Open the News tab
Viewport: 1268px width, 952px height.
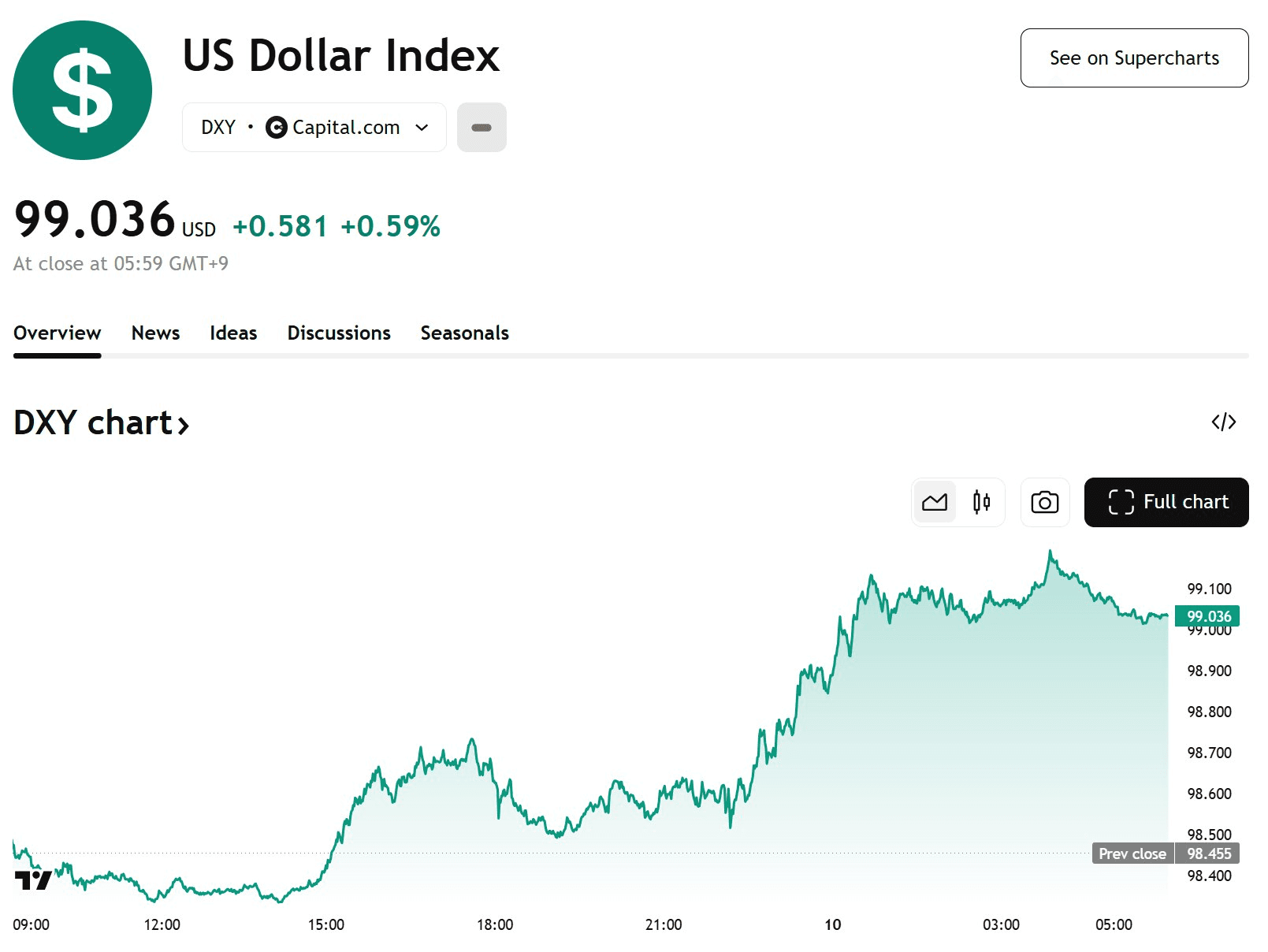pyautogui.click(x=155, y=333)
